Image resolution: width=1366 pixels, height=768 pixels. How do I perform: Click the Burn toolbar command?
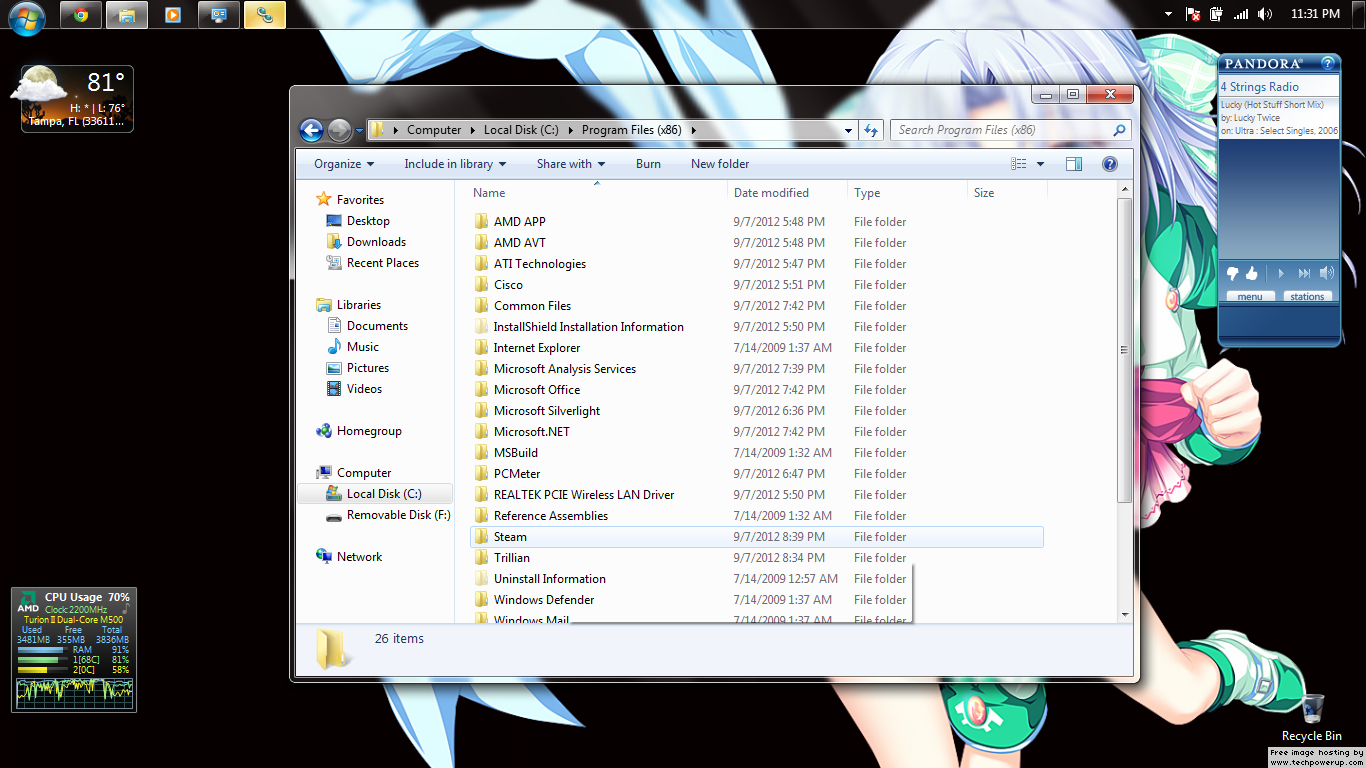pos(648,164)
